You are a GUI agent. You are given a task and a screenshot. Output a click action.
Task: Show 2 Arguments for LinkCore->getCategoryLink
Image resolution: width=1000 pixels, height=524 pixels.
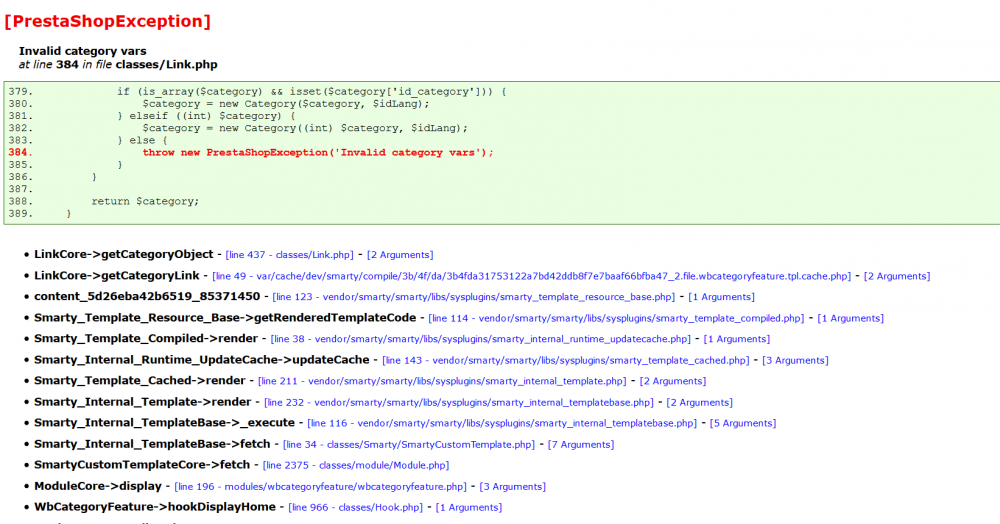(897, 276)
